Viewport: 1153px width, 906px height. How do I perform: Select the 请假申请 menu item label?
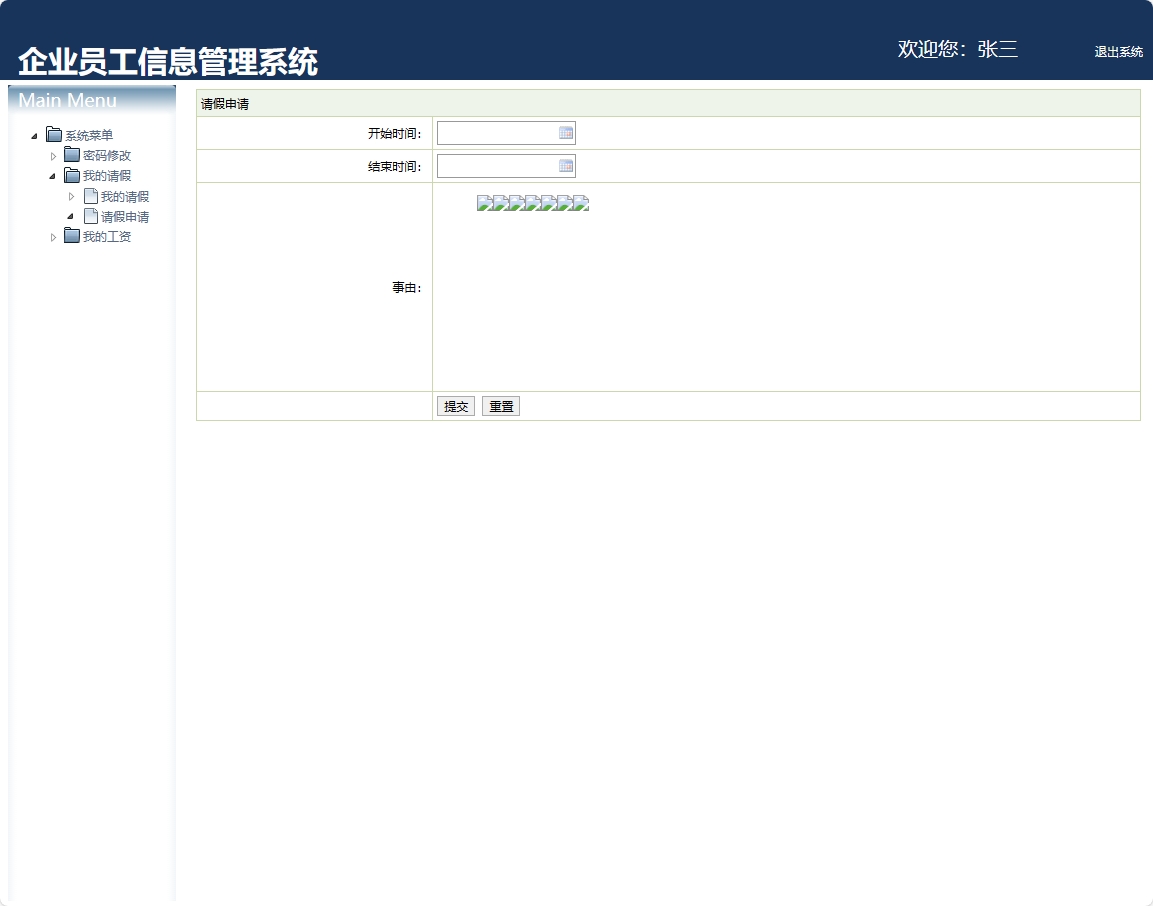(x=125, y=217)
